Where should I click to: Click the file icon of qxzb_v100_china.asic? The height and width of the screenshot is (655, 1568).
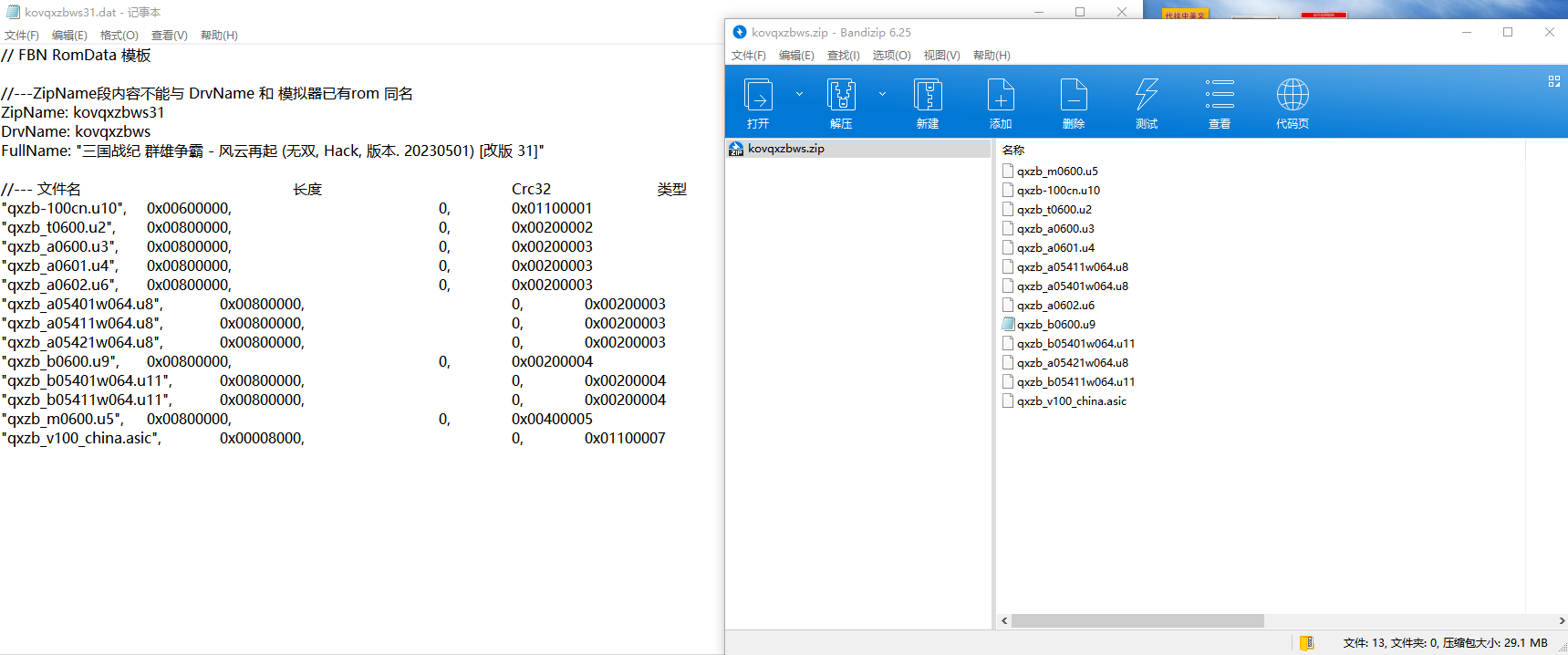(1008, 400)
